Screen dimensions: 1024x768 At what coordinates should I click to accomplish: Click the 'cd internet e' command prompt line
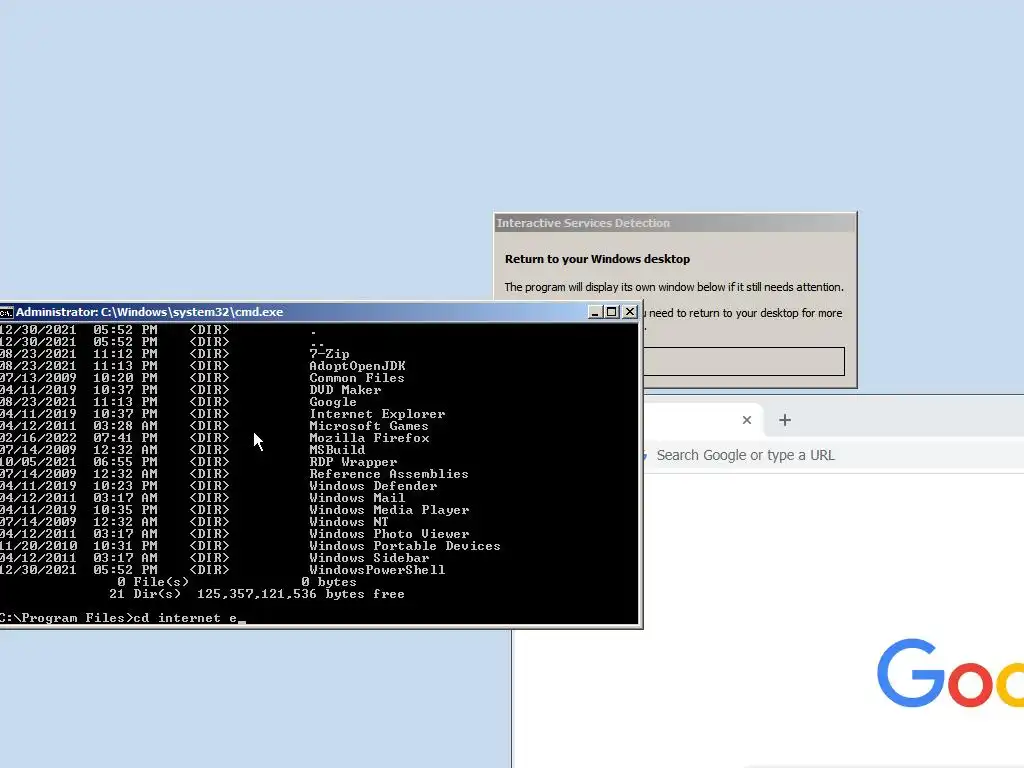pyautogui.click(x=123, y=618)
